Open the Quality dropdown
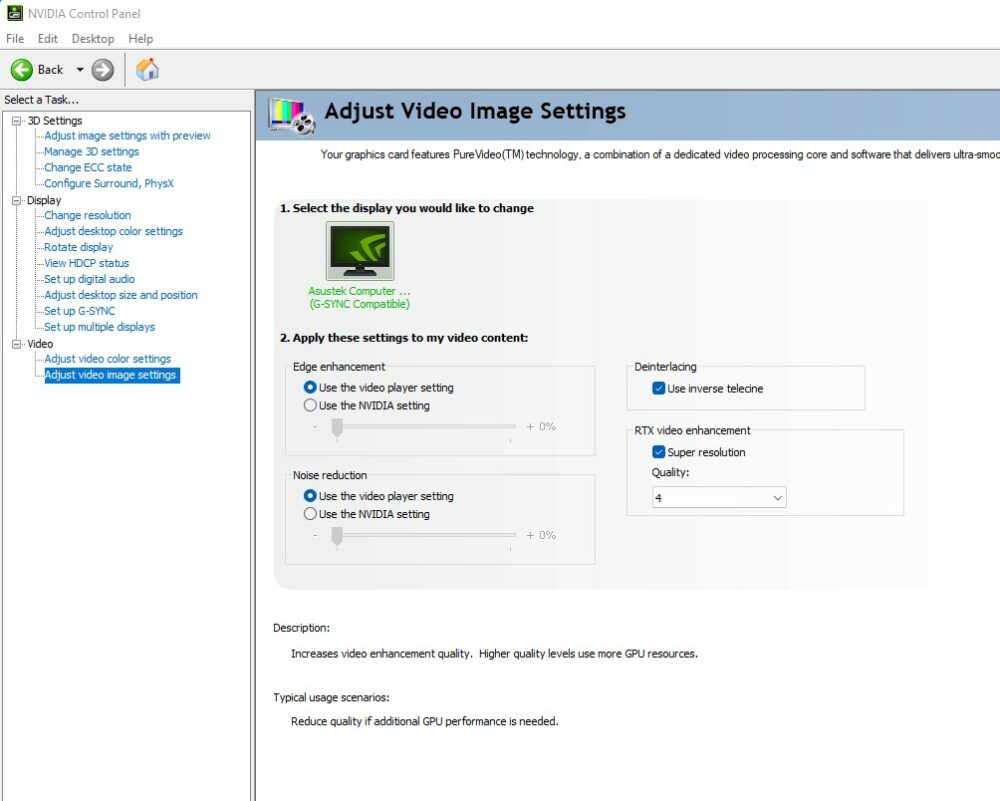The height and width of the screenshot is (801, 1000). [719, 497]
